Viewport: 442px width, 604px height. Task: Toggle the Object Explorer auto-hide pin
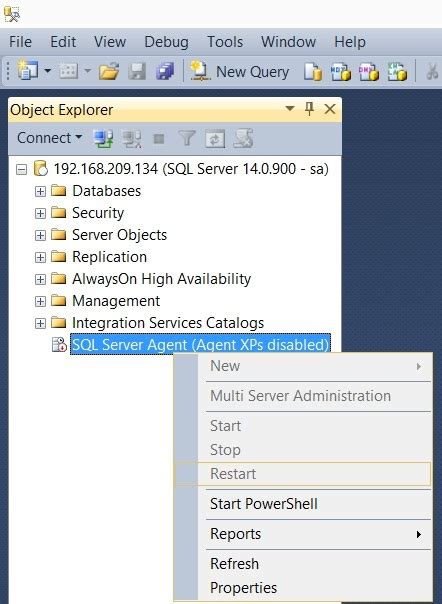(x=309, y=109)
